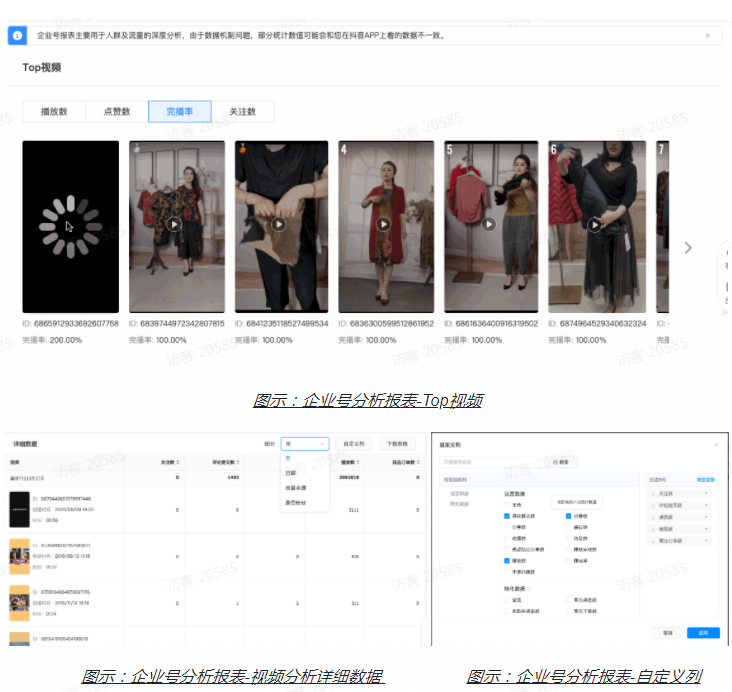Focus the column name search field in the dialog
Viewport: 732px width, 692px height.
click(494, 462)
